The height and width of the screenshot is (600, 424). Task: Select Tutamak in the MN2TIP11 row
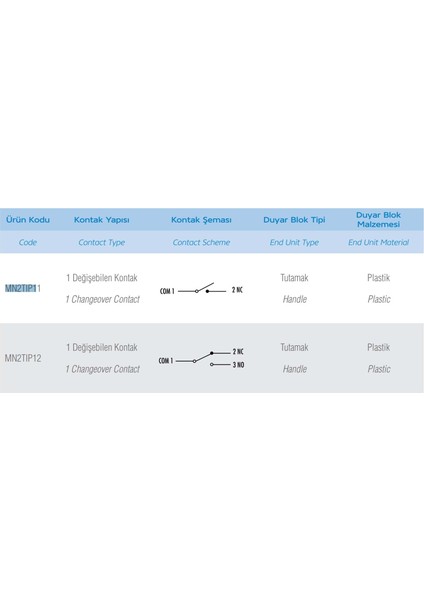294,278
